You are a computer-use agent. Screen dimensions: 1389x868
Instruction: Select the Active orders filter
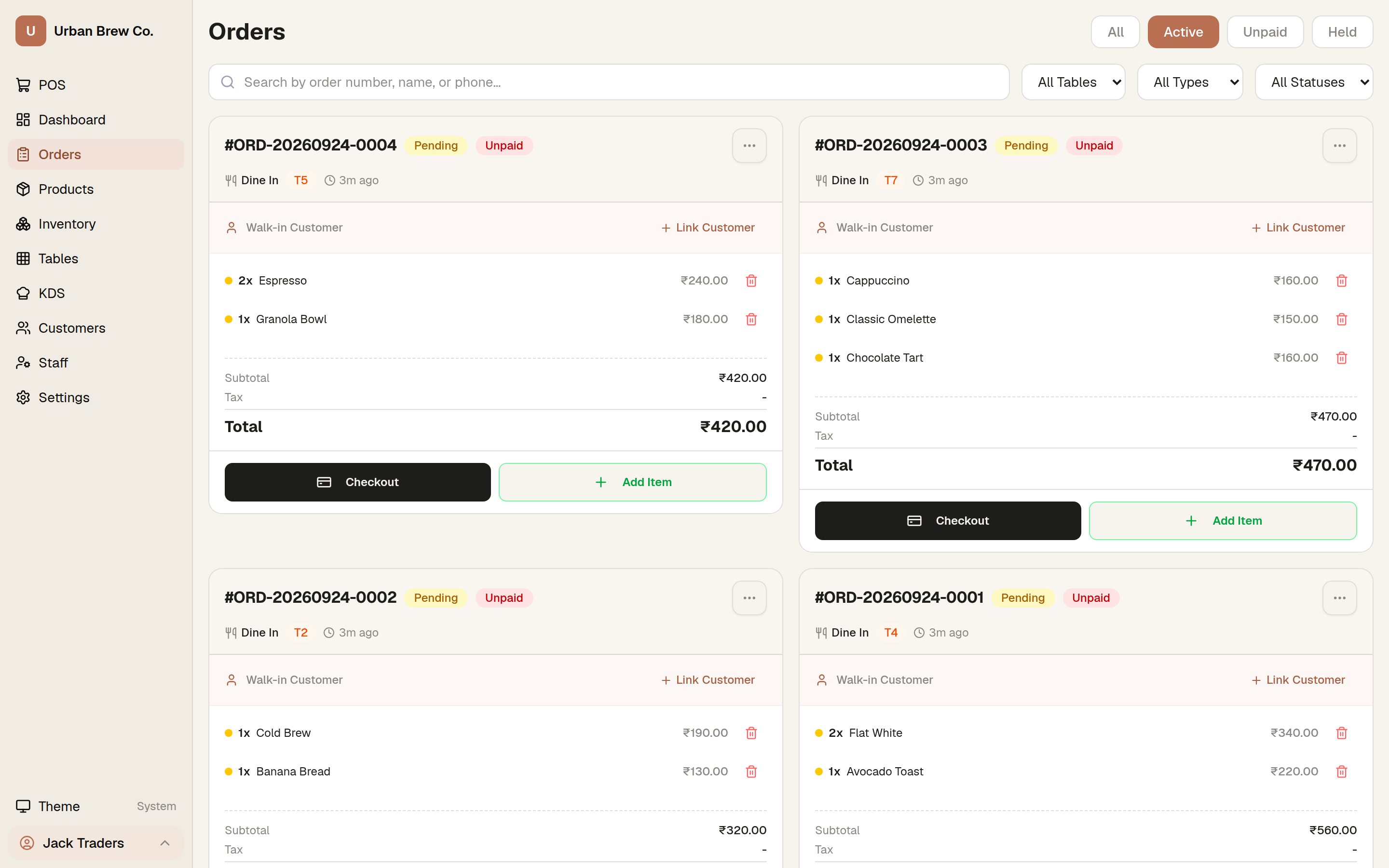tap(1183, 32)
